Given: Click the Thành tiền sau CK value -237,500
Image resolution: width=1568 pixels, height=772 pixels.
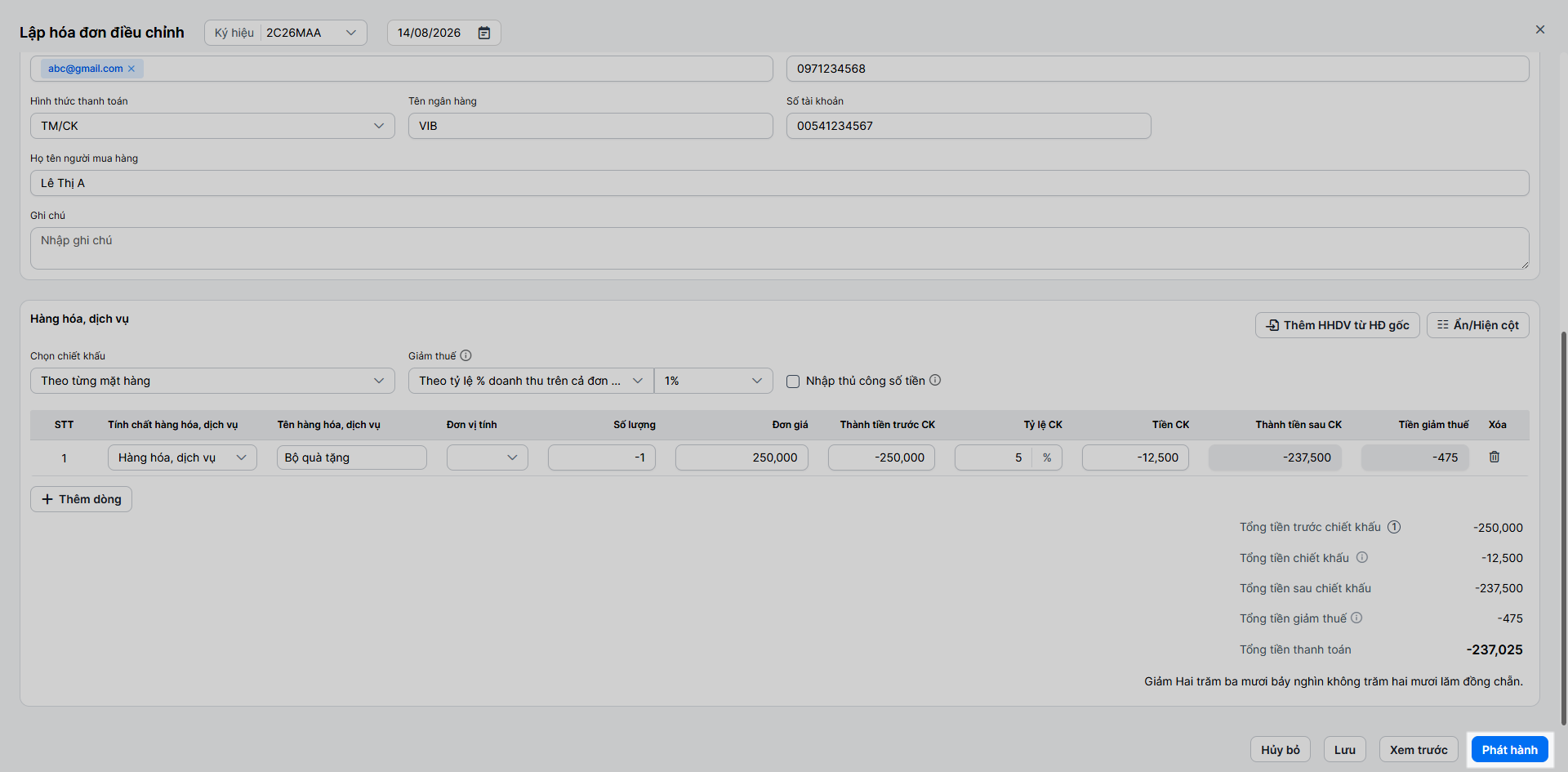Looking at the screenshot, I should point(1275,457).
